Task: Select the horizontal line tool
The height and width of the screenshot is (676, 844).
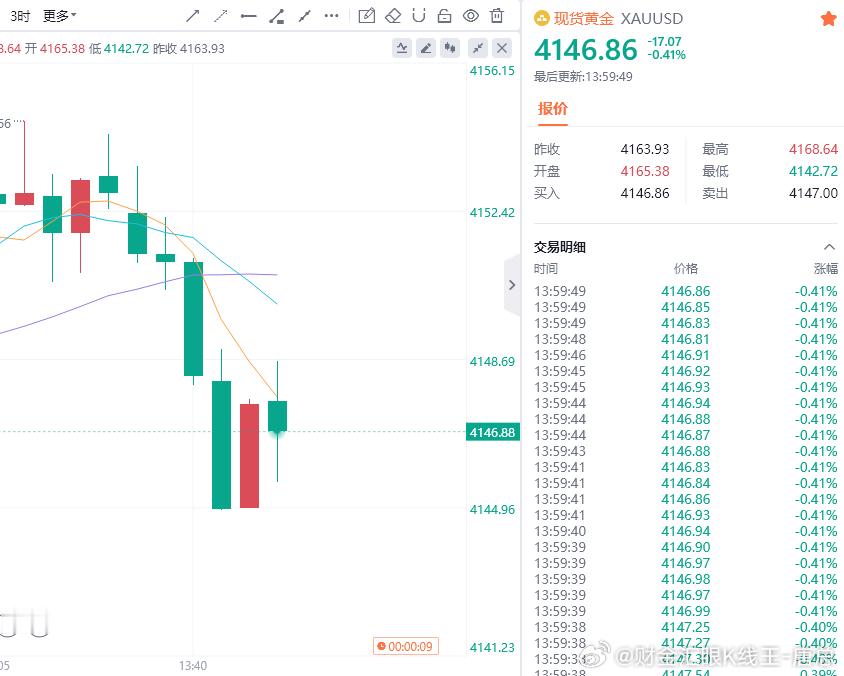Action: click(x=249, y=15)
